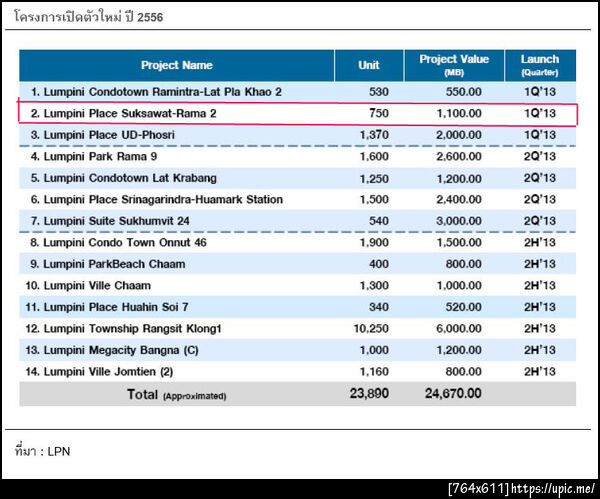Click launch quarter 2Q'13 for Lat Krabang
This screenshot has height=499, width=600.
click(x=540, y=178)
